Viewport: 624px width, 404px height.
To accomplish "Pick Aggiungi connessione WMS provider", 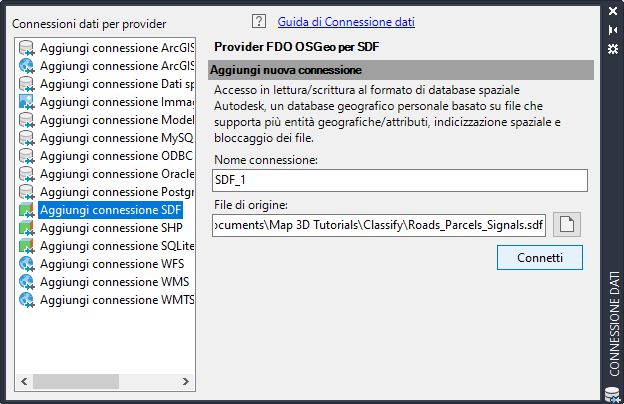I will [111, 282].
